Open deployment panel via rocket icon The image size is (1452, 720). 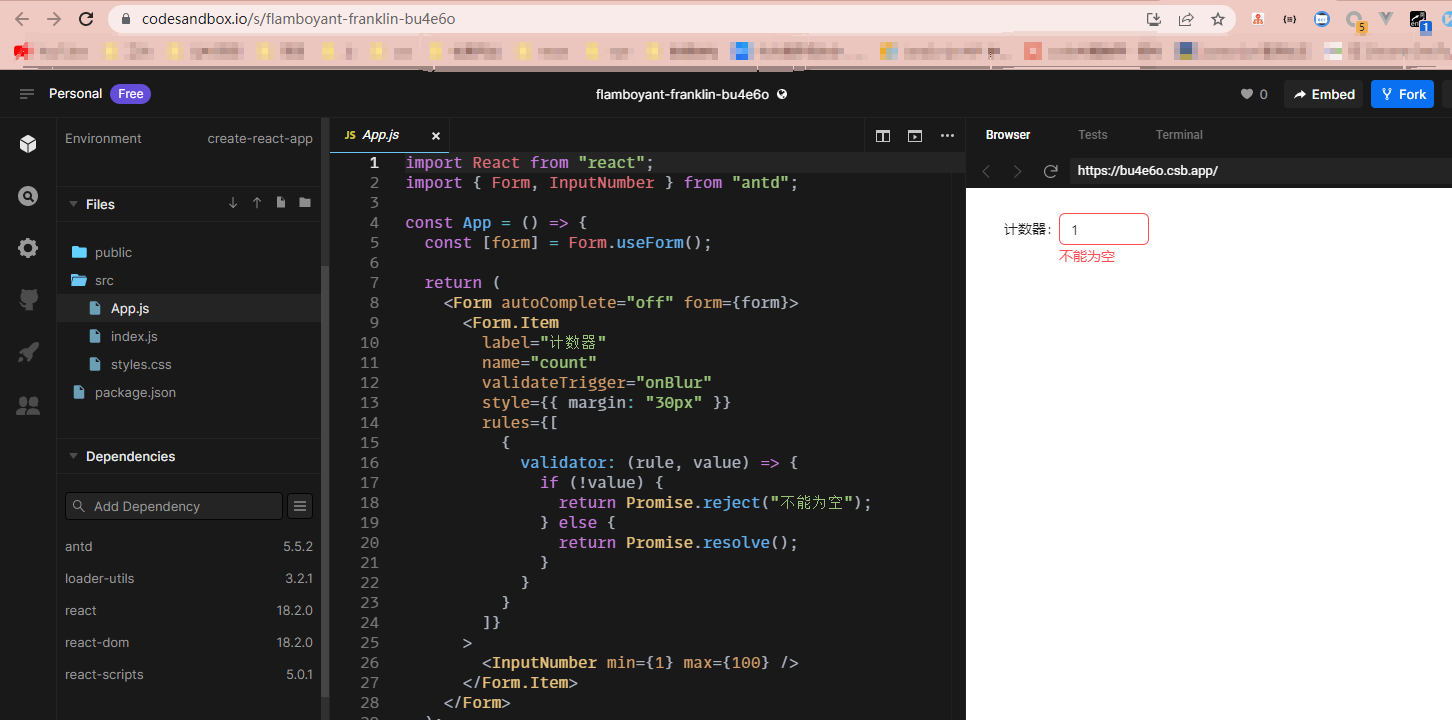(27, 351)
